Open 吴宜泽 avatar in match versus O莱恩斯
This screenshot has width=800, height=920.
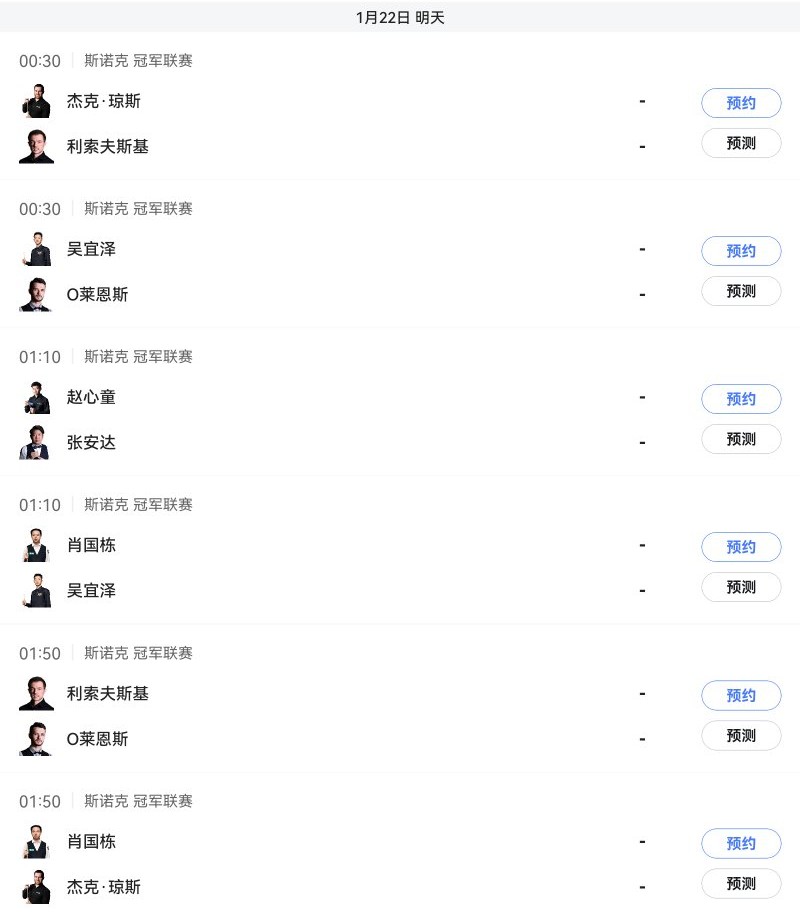[x=36, y=250]
